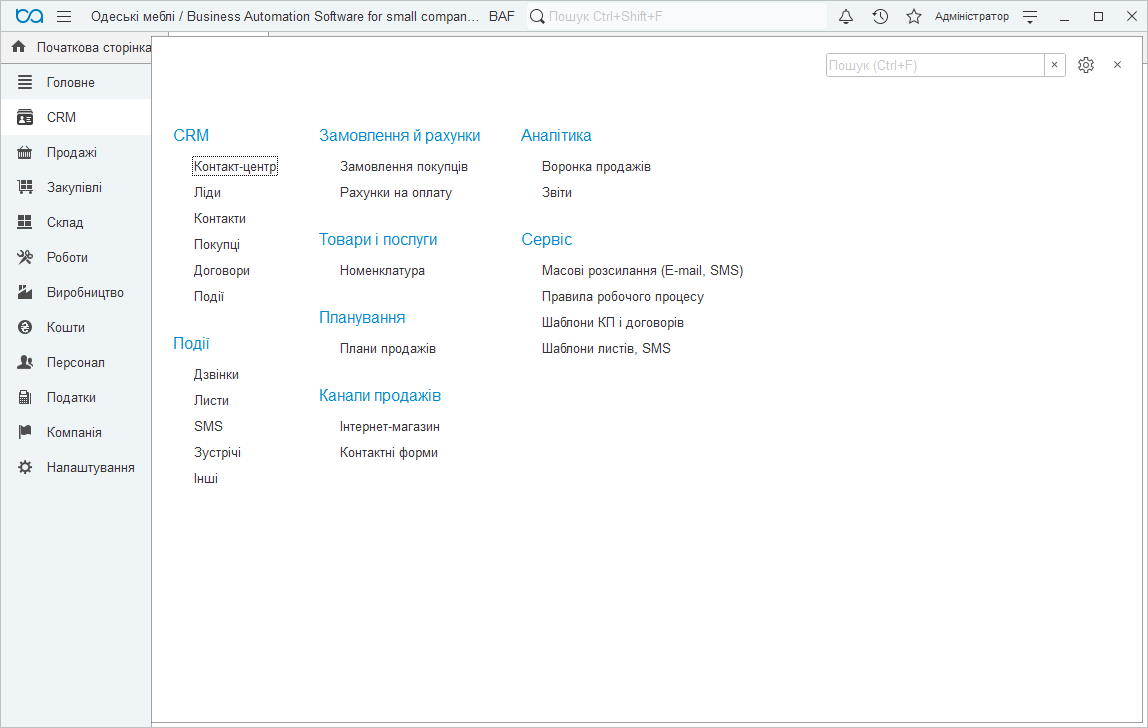Open menu settings gear icon
Screen dimensions: 1148x728
(1086, 65)
